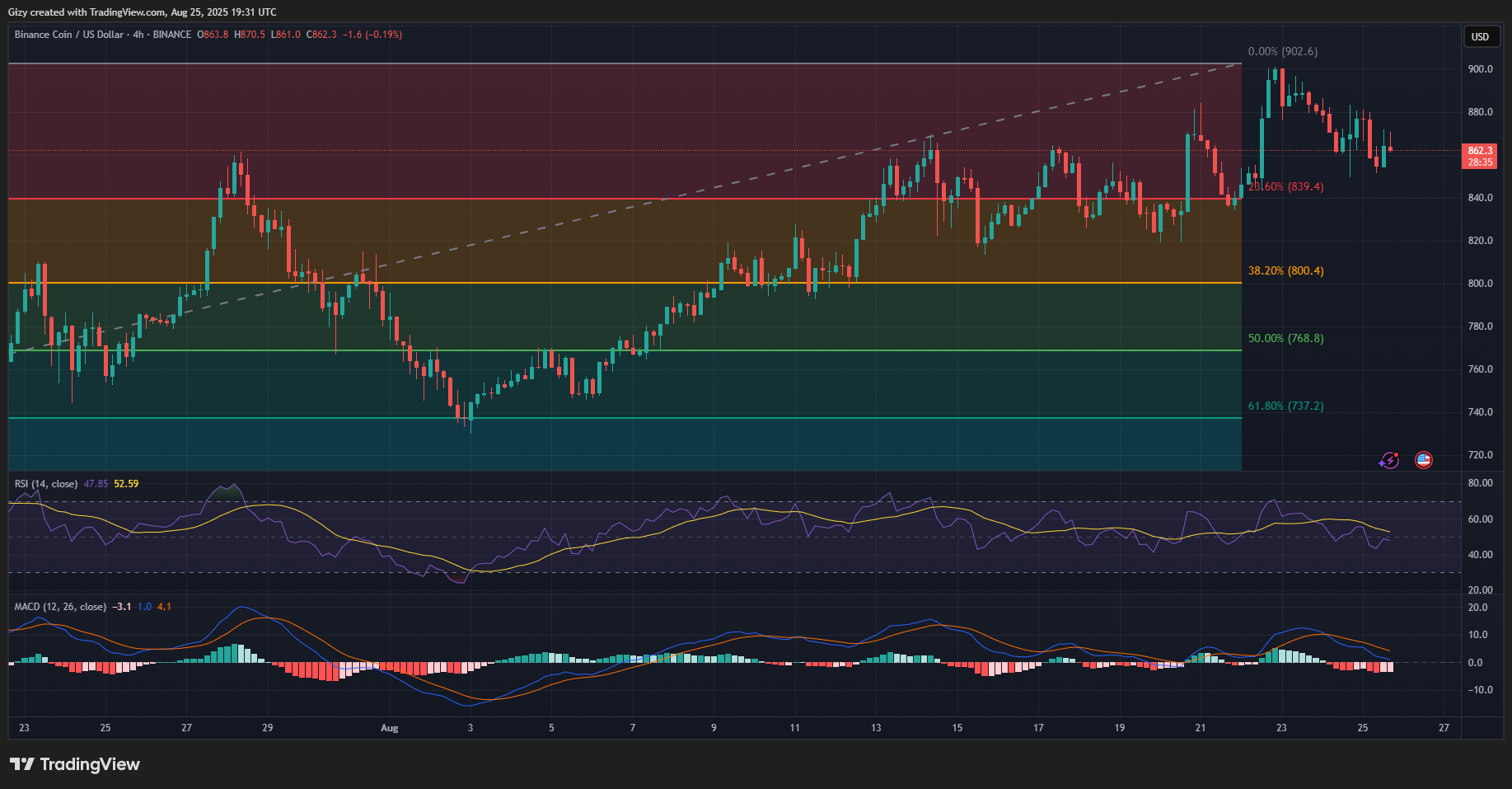Click the 20.00 RSI scale label
The width and height of the screenshot is (1512, 789).
[x=1480, y=590]
